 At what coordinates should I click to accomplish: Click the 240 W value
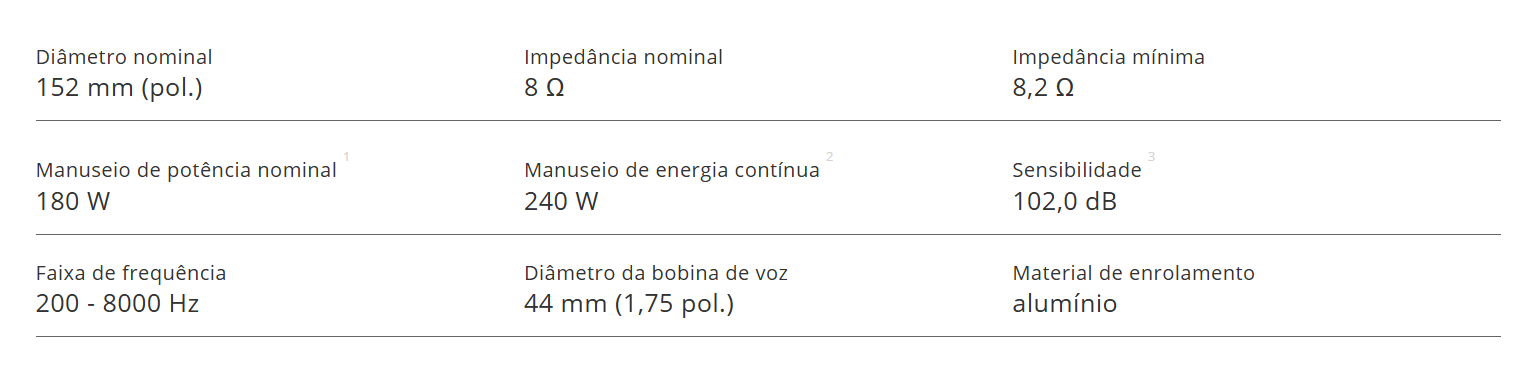tap(561, 201)
